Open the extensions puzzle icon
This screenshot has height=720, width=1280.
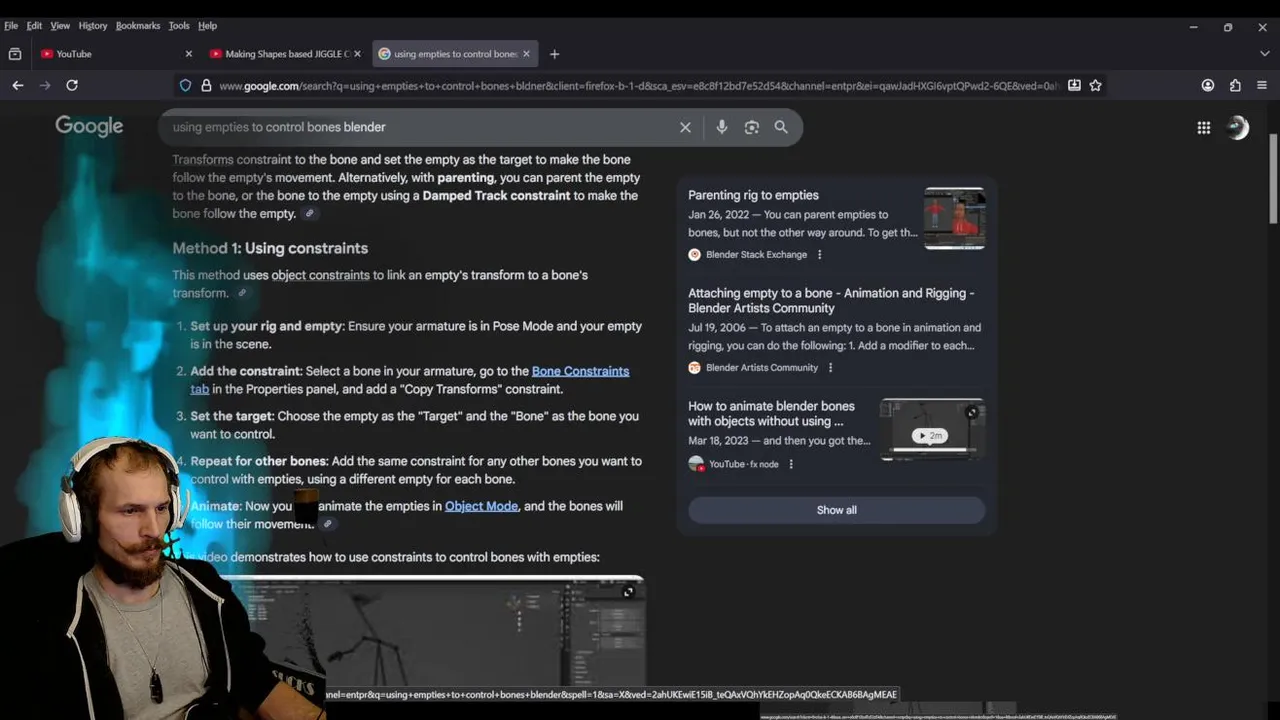tap(1235, 86)
